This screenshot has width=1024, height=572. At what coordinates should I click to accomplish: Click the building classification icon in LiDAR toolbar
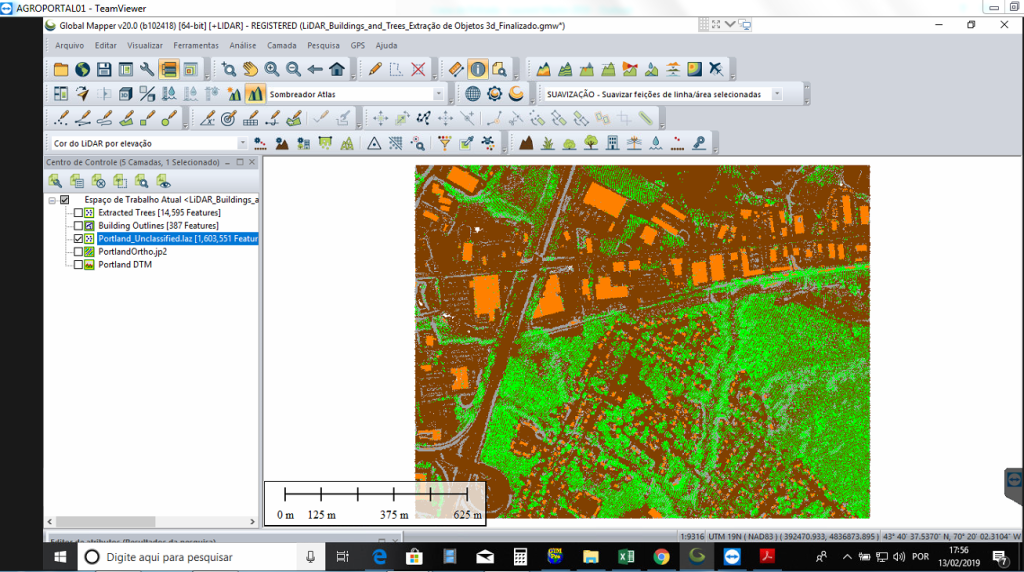[612, 143]
